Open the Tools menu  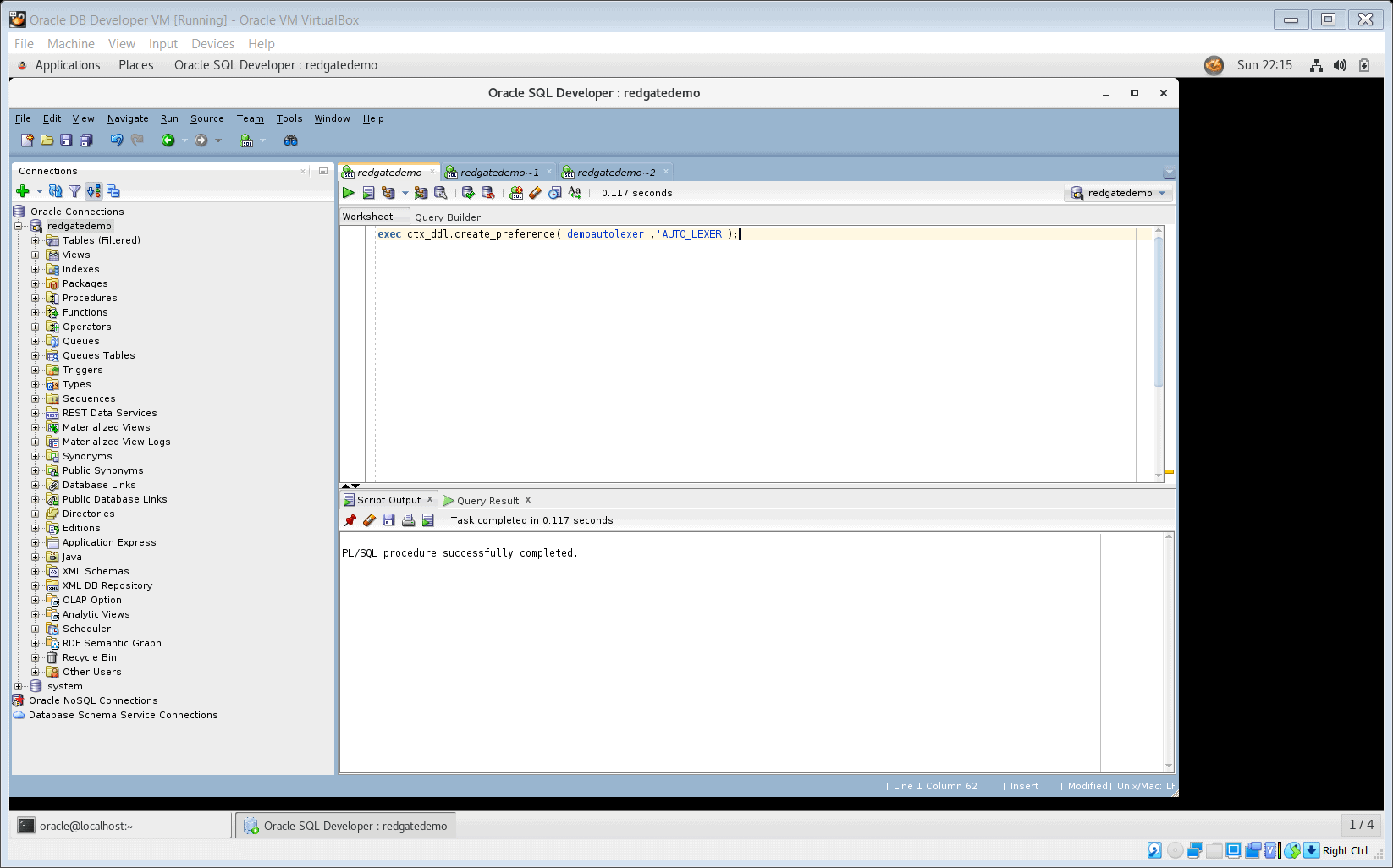tap(289, 118)
